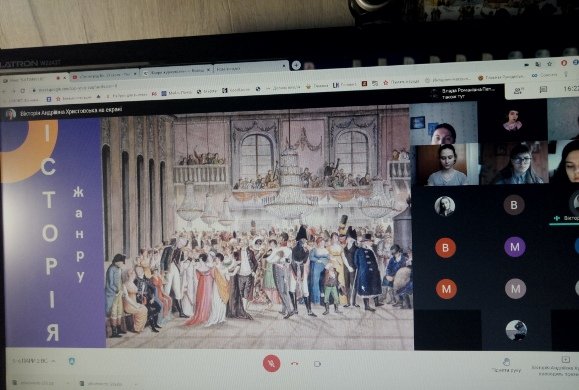This screenshot has height=390, width=579.
Task: Expand options for second downloaded file
Action: [136, 384]
